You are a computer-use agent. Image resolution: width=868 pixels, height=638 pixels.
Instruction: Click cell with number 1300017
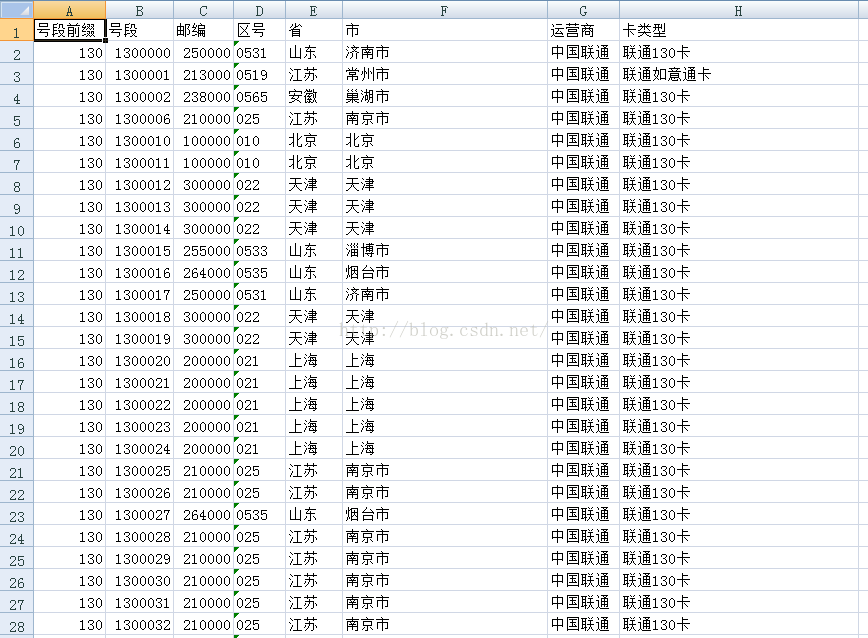140,295
